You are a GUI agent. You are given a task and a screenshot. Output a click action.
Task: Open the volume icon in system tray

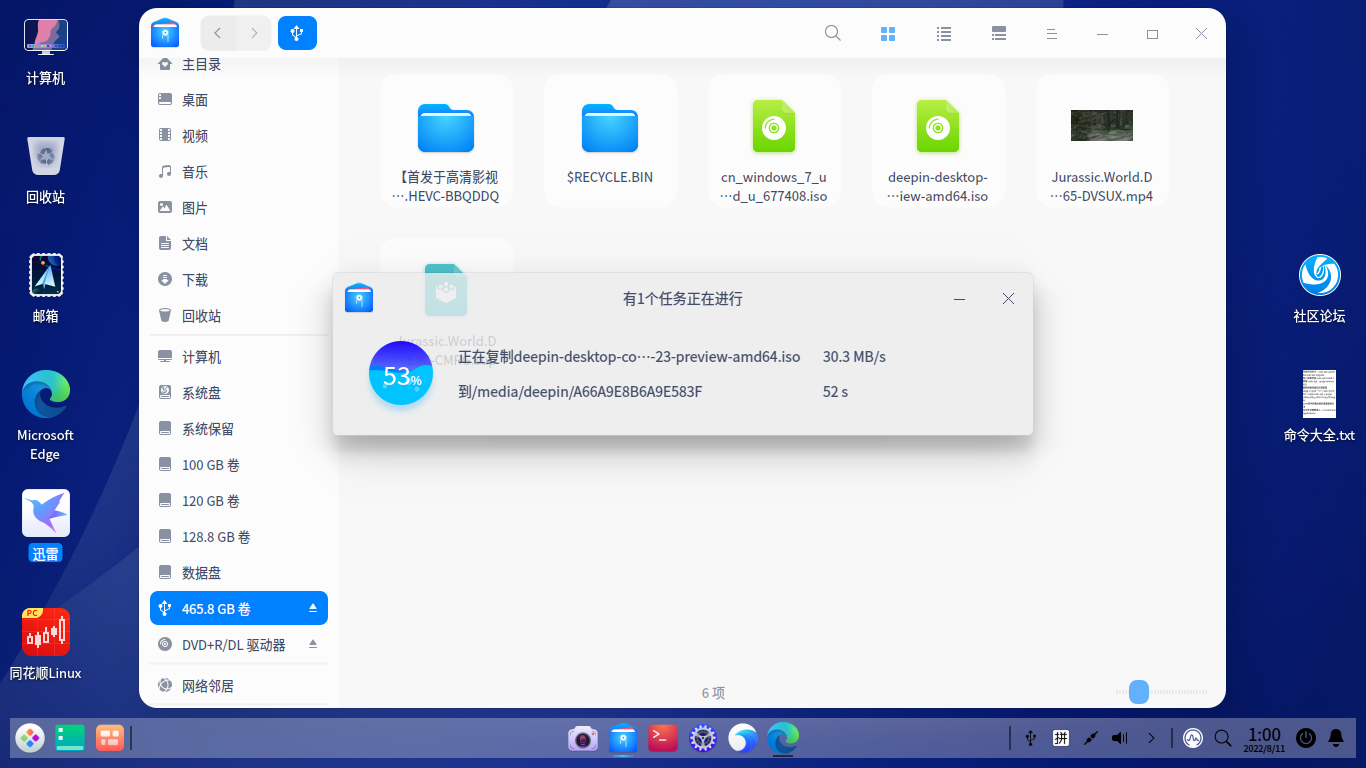[x=1120, y=738]
